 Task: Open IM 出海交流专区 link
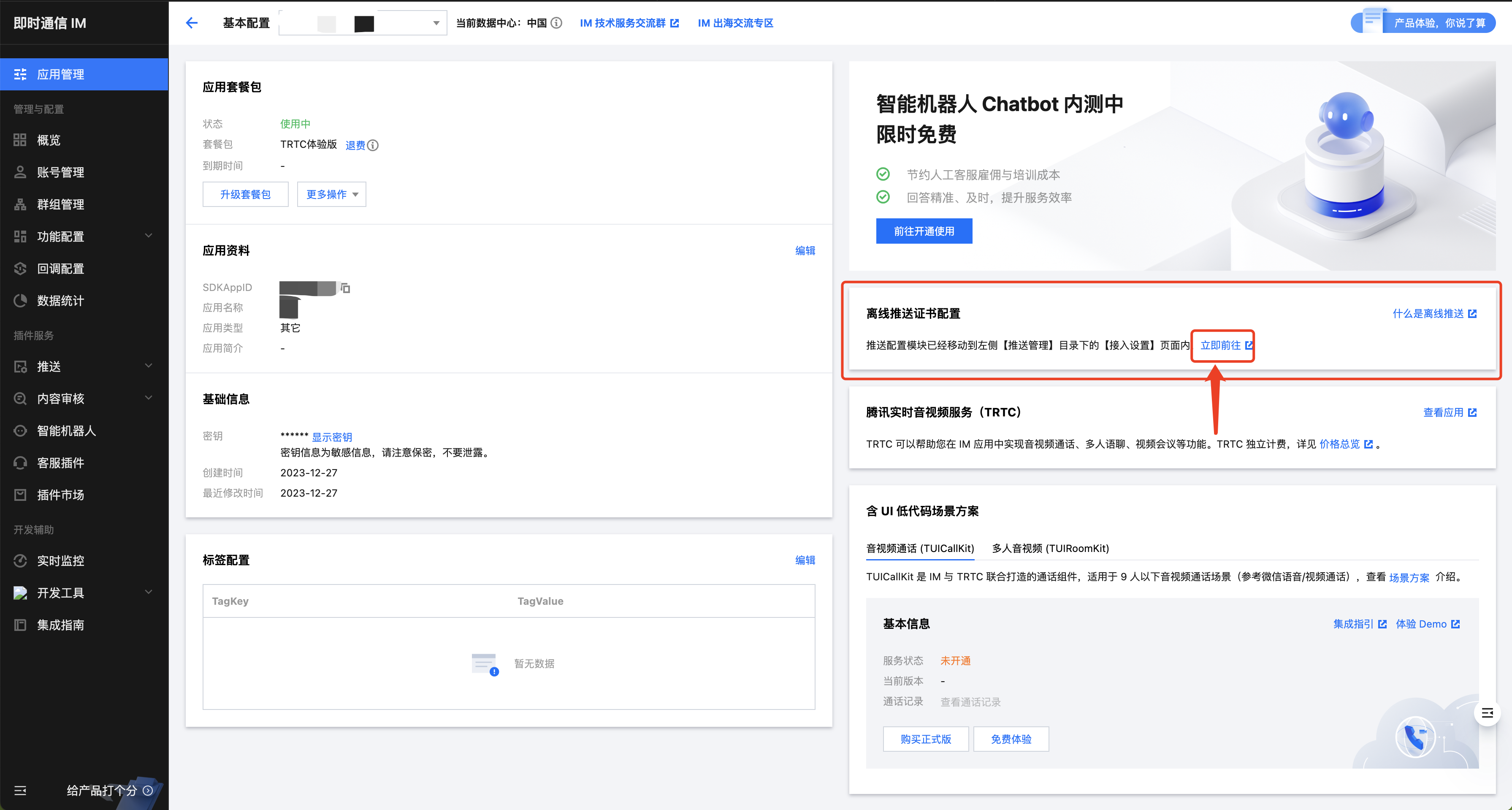(735, 23)
